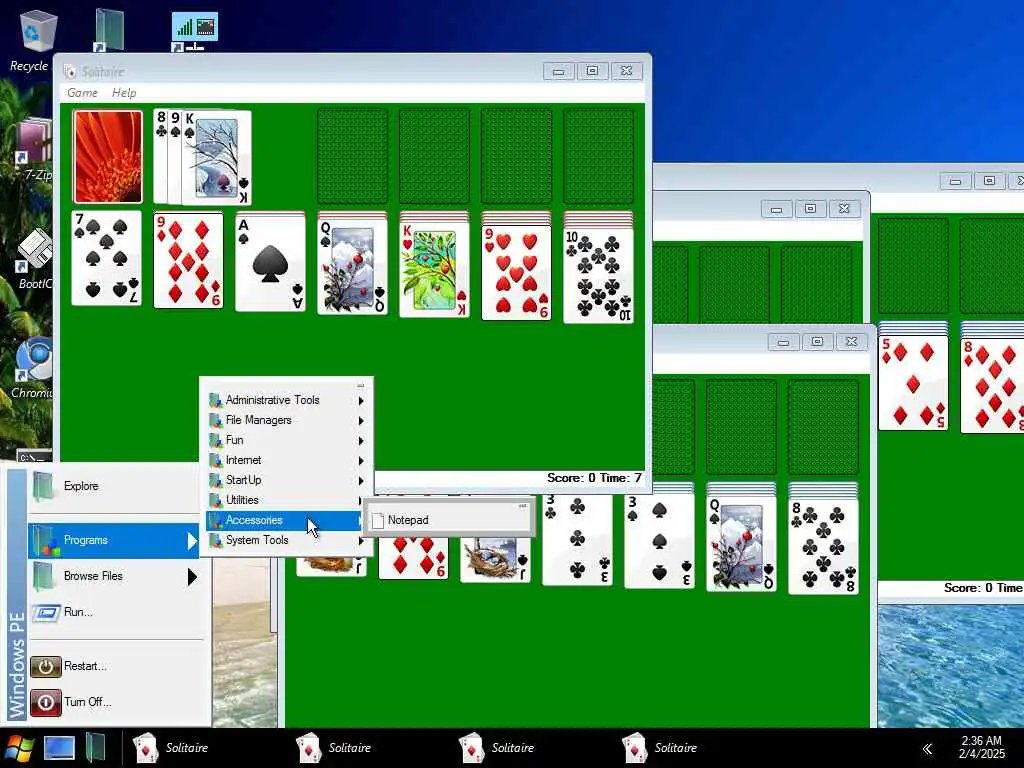This screenshot has height=768, width=1024.
Task: Switch to the third Solitaire taskbar button
Action: tap(498, 748)
